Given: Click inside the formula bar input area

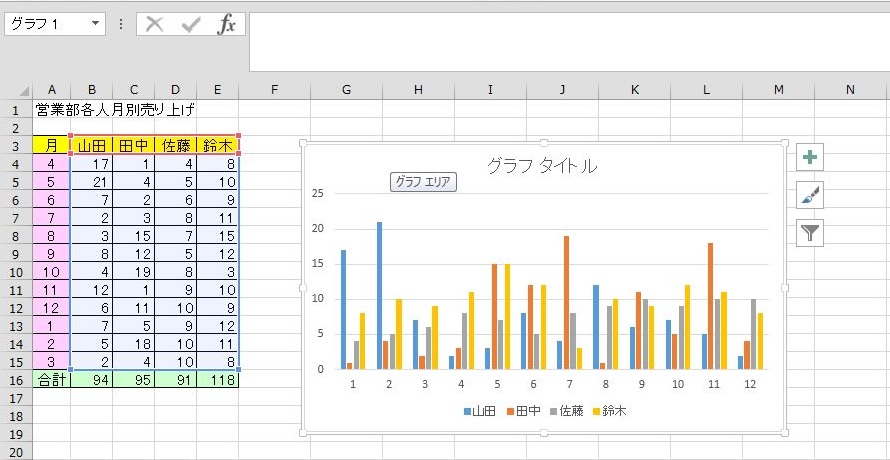Looking at the screenshot, I should [560, 40].
